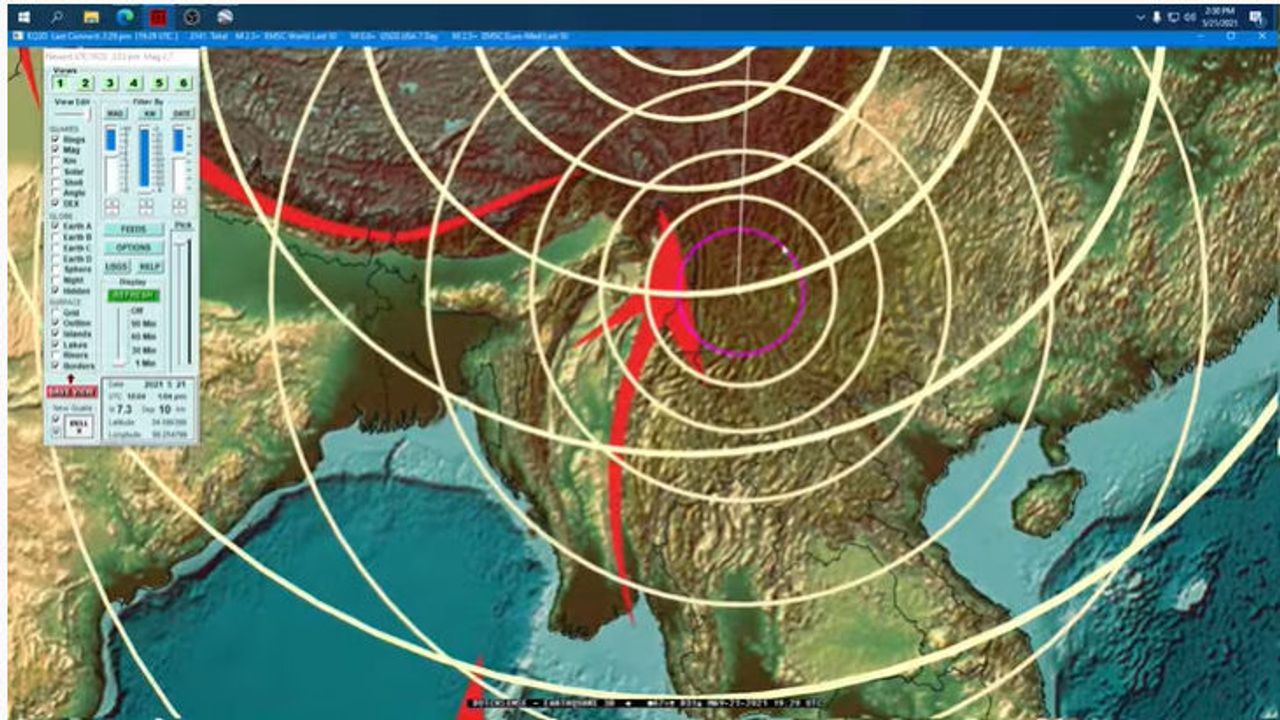Open Microsoft Edge from the taskbar
The height and width of the screenshot is (720, 1280).
tap(125, 17)
